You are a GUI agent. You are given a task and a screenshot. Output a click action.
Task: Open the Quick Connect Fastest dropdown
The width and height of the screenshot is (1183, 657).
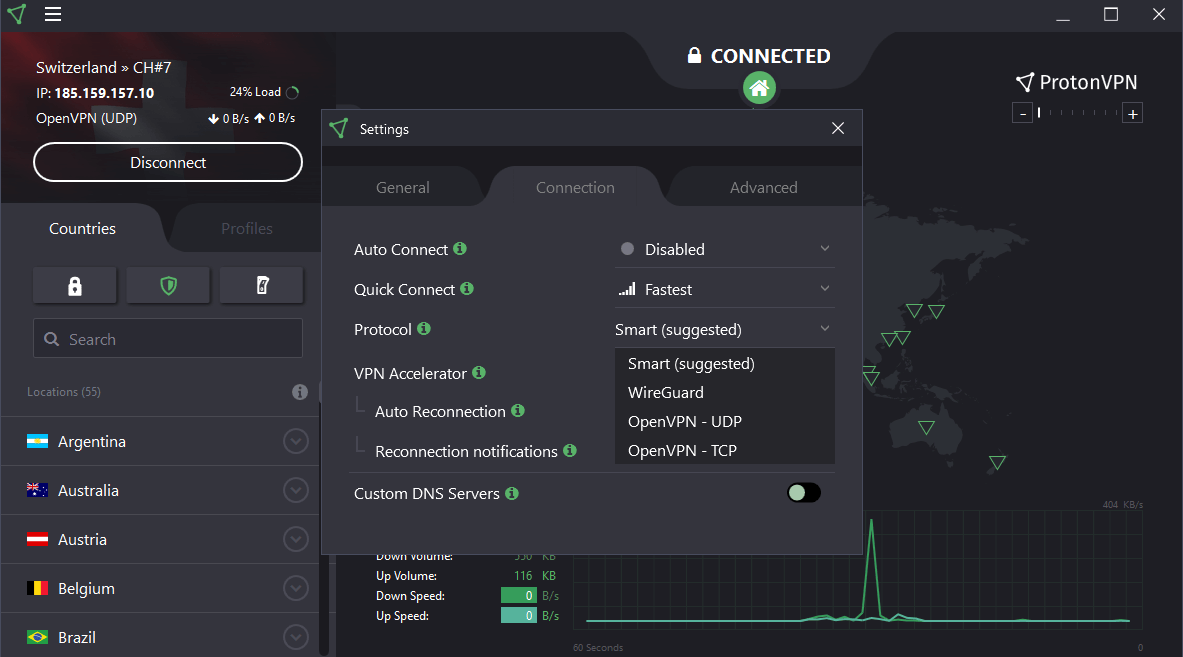click(x=724, y=289)
